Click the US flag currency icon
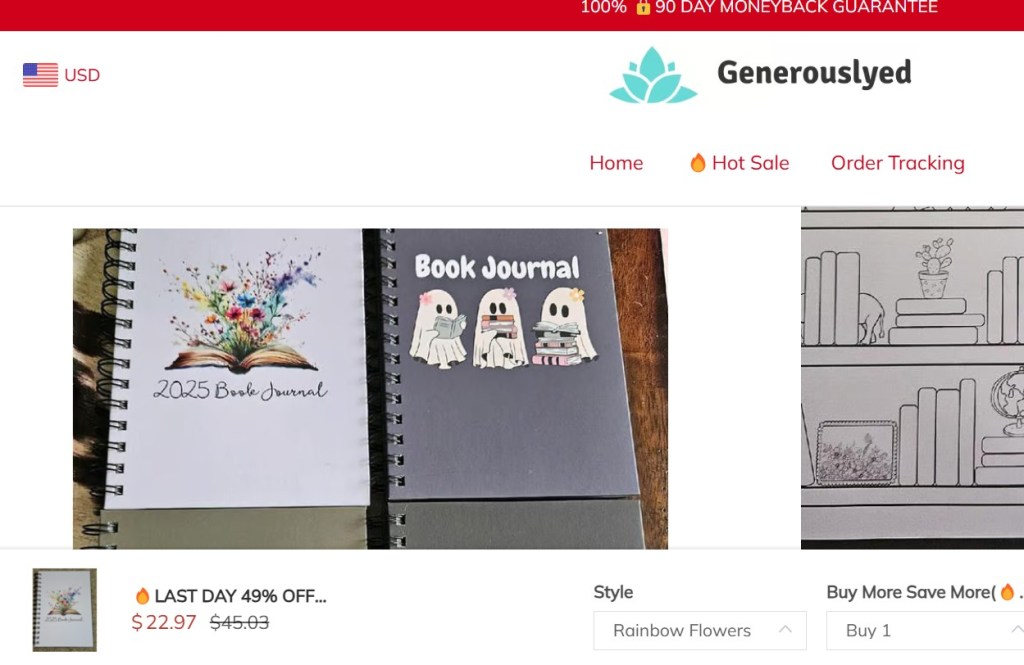1024x665 pixels. pyautogui.click(x=40, y=74)
